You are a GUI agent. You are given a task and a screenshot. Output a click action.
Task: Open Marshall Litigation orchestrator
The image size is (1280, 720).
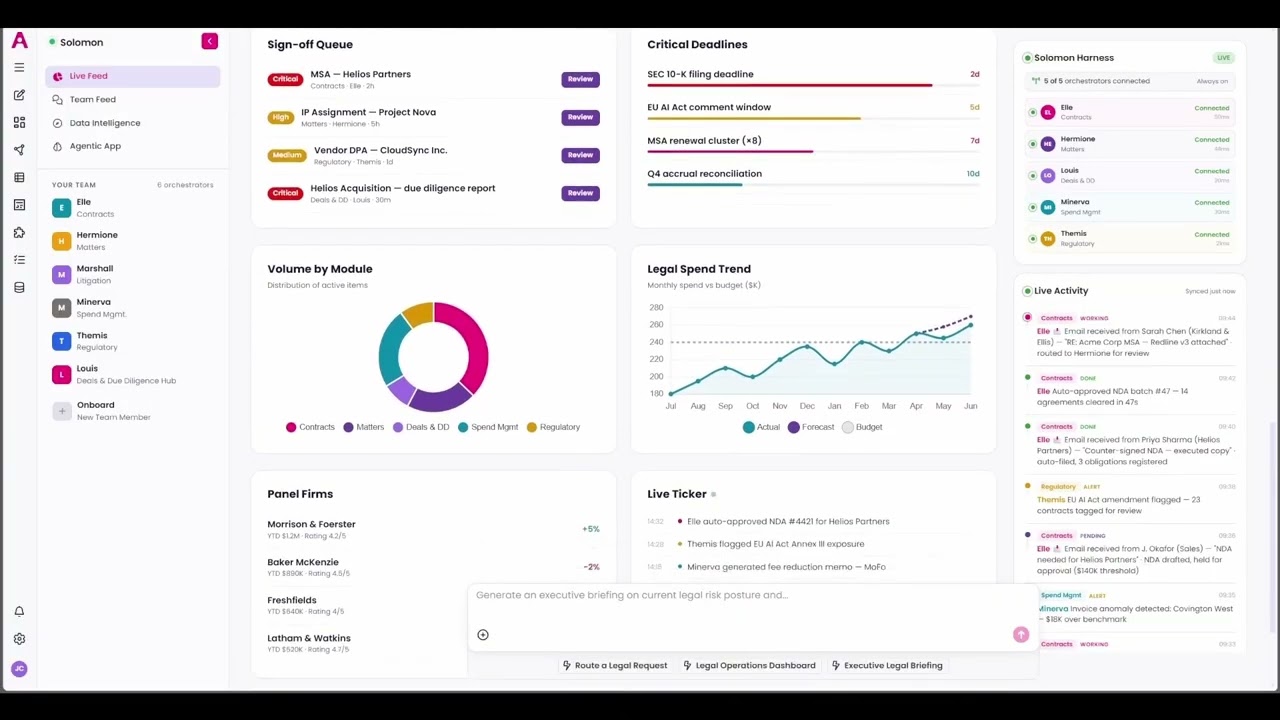pos(132,274)
